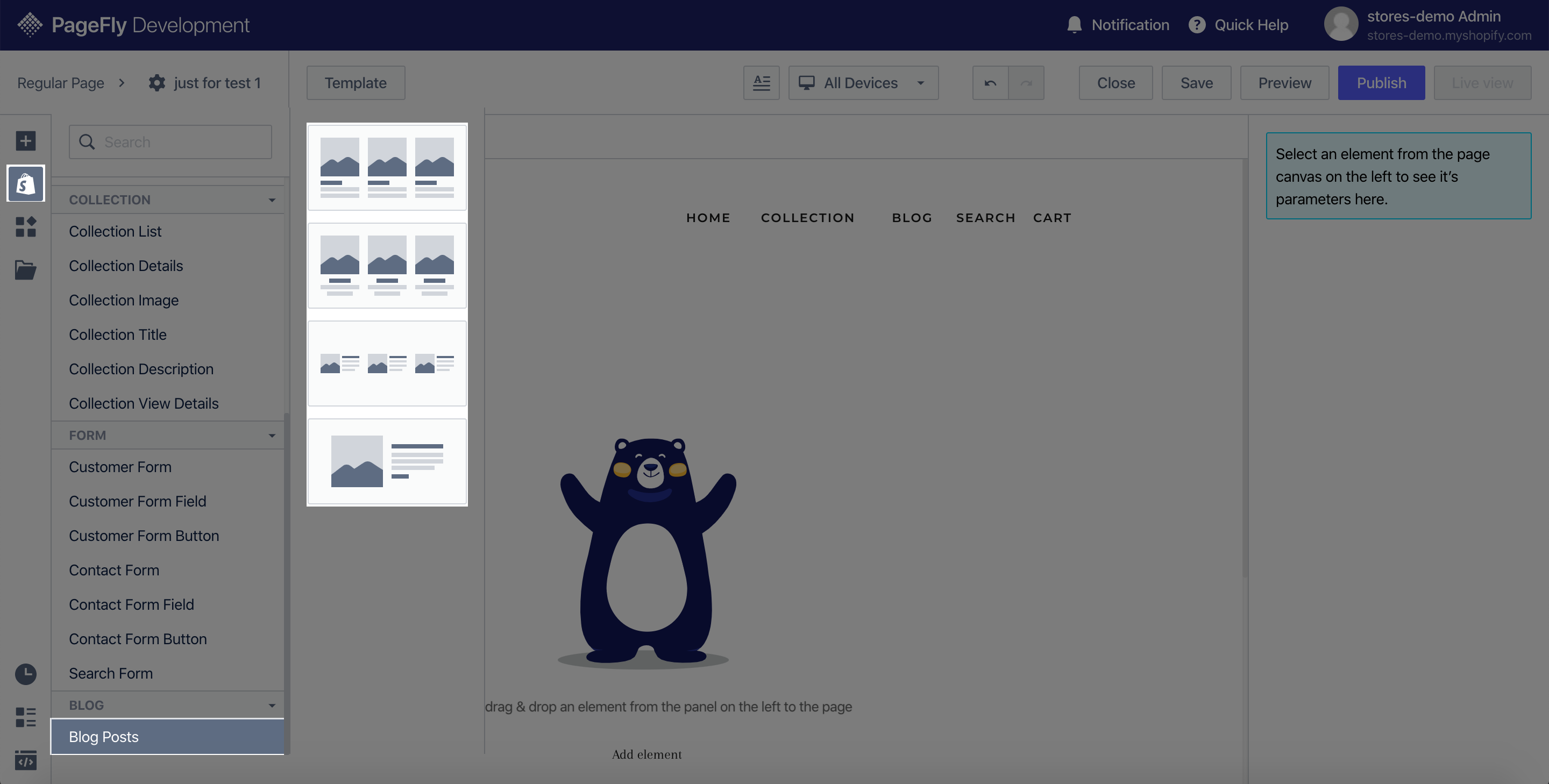Click Add element on the canvas
This screenshot has width=1549, height=784.
click(647, 754)
